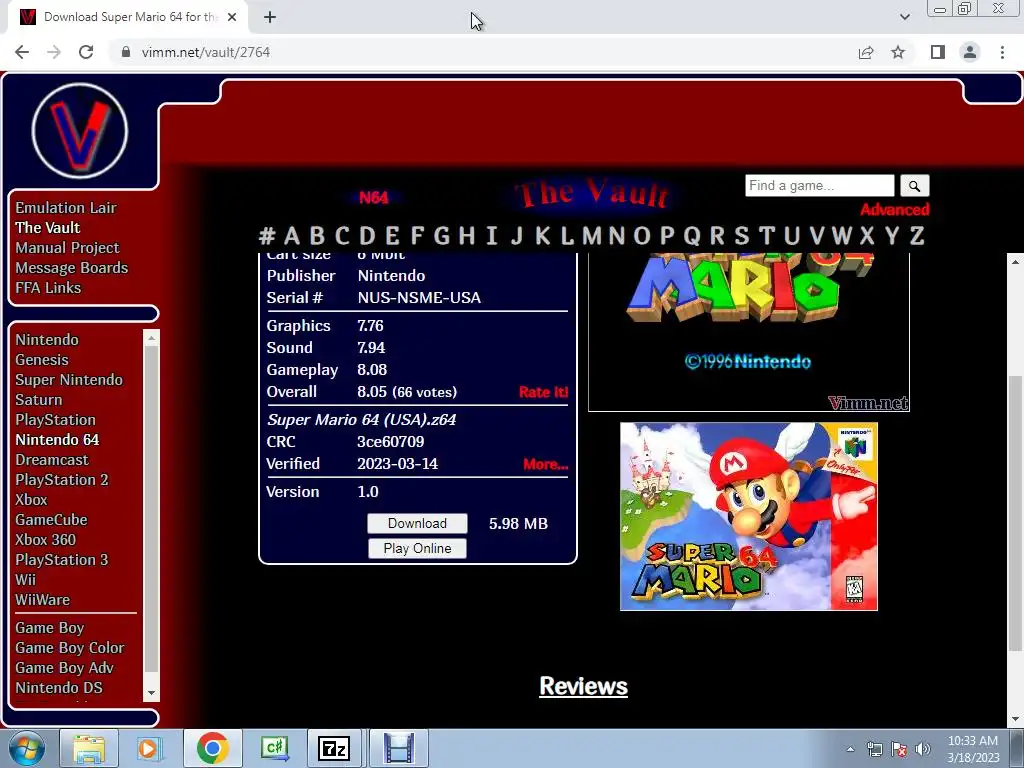Click the Find a game search box

pyautogui.click(x=820, y=185)
